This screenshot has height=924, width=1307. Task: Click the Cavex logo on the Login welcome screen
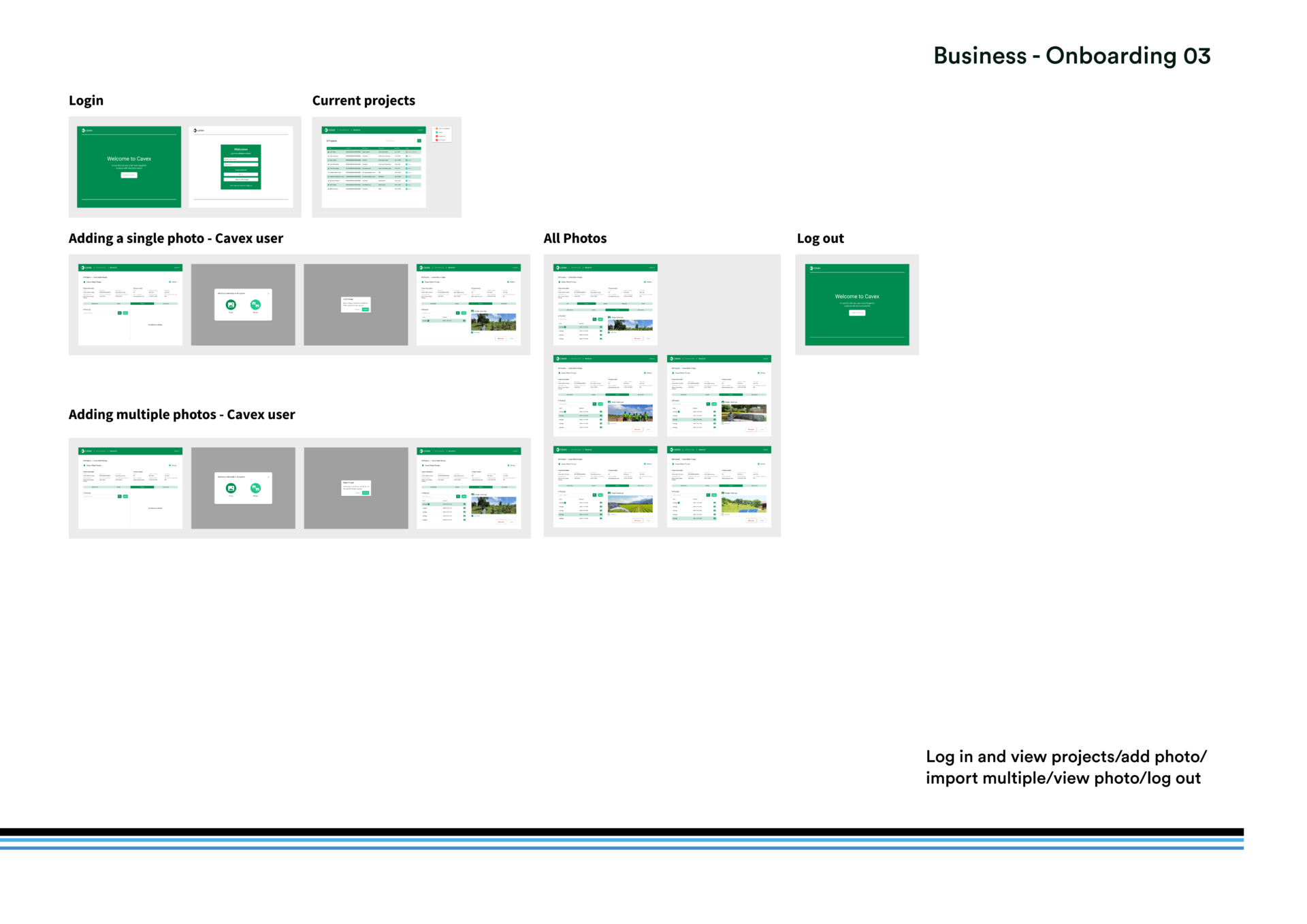(x=85, y=130)
